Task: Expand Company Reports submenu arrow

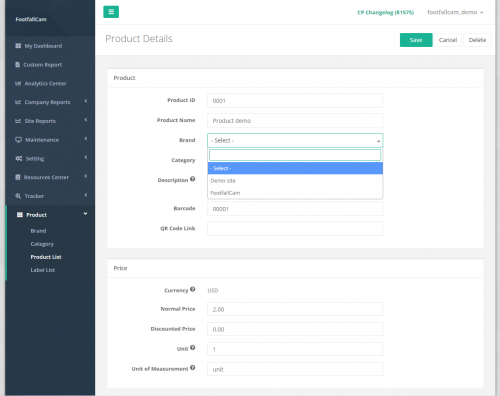Action: pyautogui.click(x=86, y=101)
